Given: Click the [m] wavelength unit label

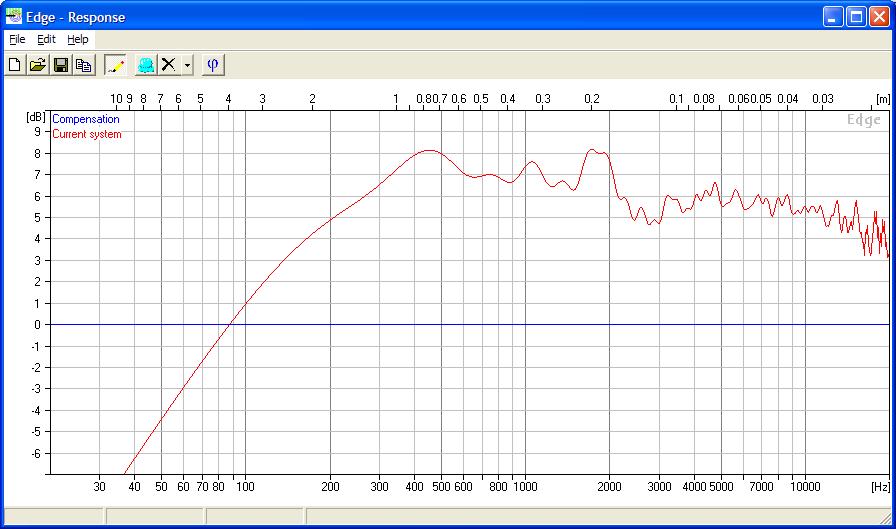Looking at the screenshot, I should (883, 99).
